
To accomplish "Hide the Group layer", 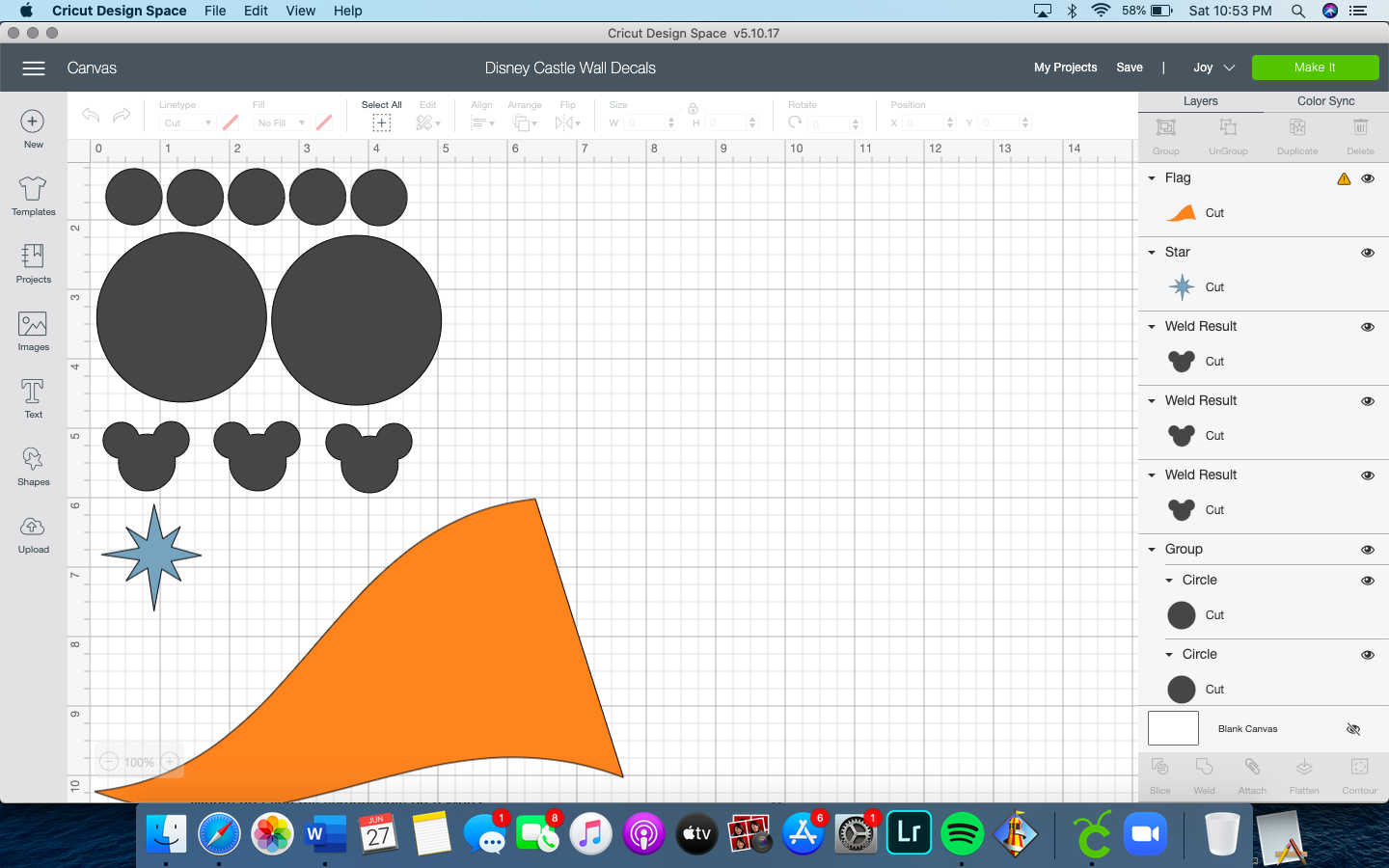I will tap(1367, 550).
